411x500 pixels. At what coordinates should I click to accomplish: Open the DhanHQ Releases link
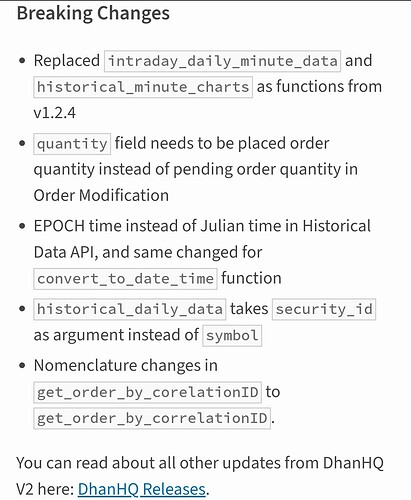142,489
